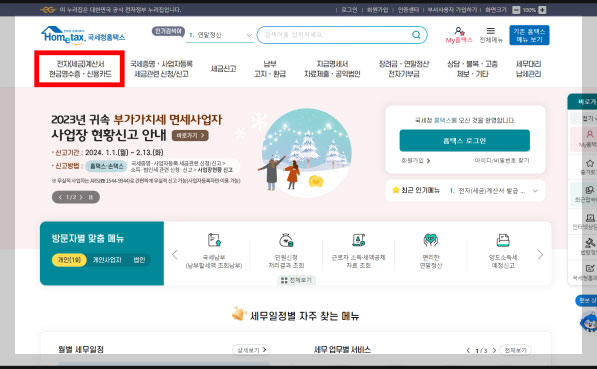Select 법인 visitor type
The image size is (597, 369).
139,260
